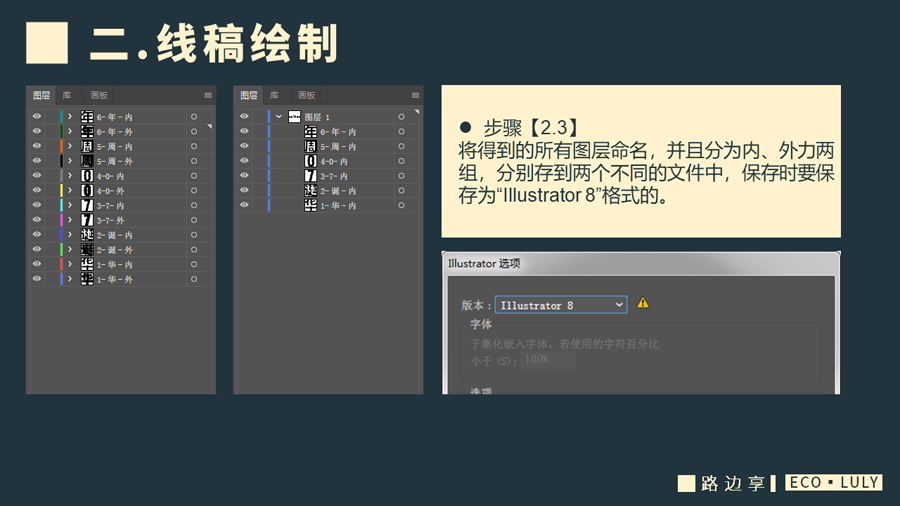
Task: Click the warning icon beside the version dropdown
Action: [x=643, y=303]
